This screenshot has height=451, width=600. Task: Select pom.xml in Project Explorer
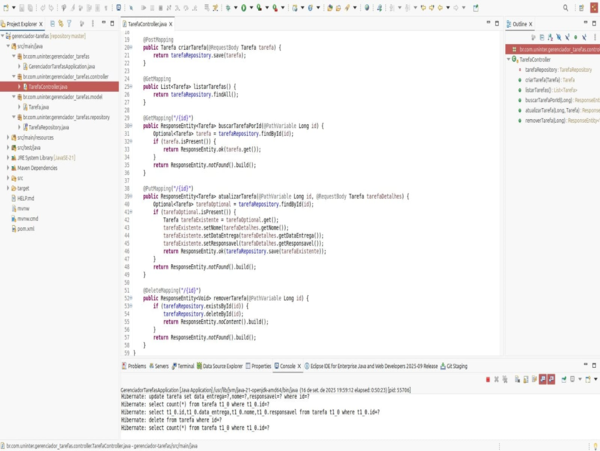25,228
